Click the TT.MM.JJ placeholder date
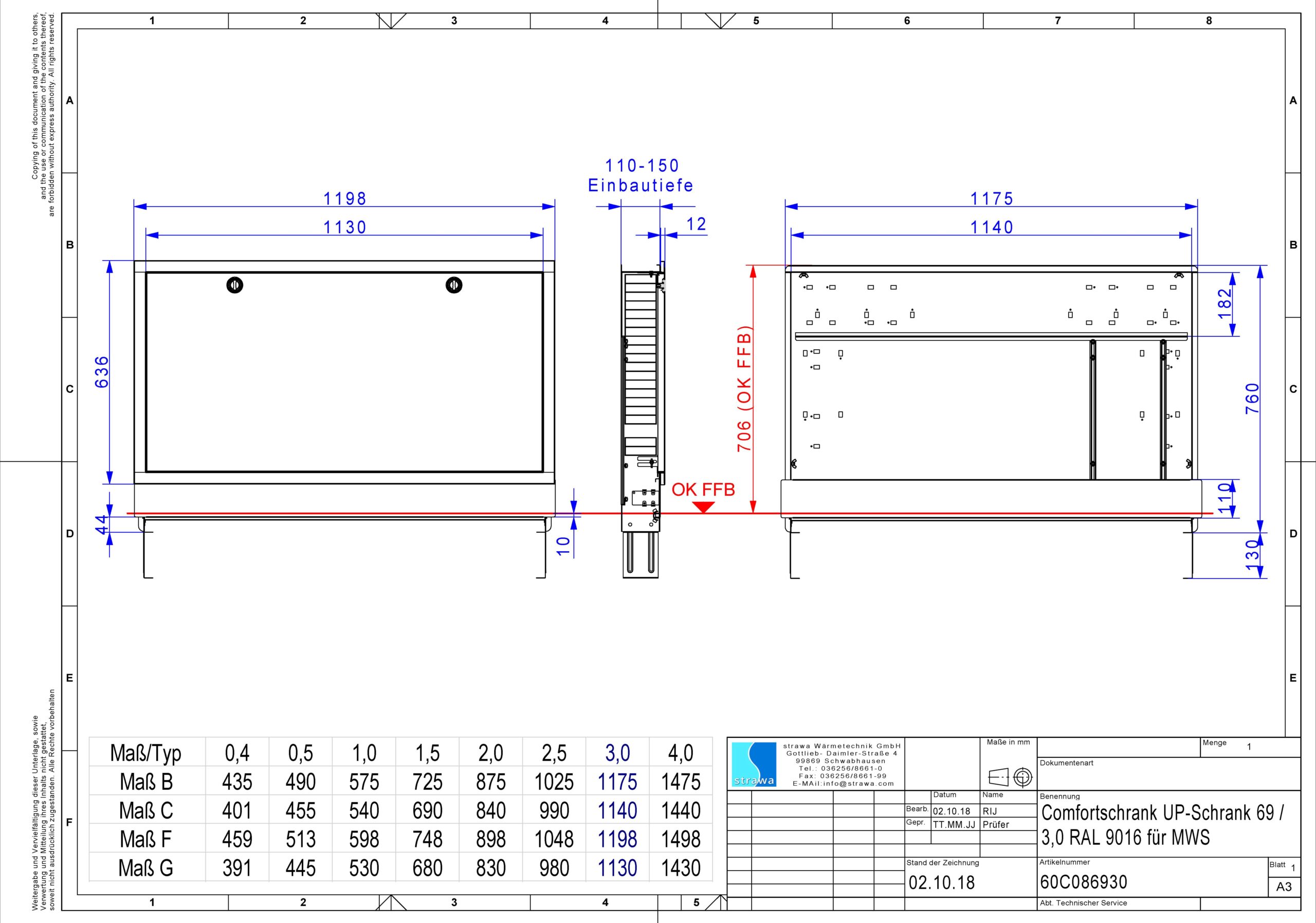The image size is (1316, 923). pos(954,824)
